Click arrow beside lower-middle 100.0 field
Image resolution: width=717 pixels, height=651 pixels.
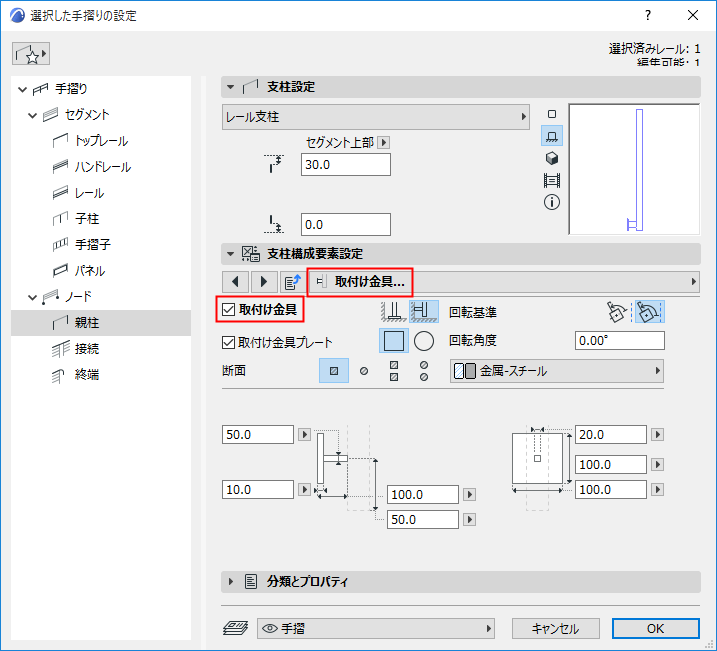coord(470,495)
